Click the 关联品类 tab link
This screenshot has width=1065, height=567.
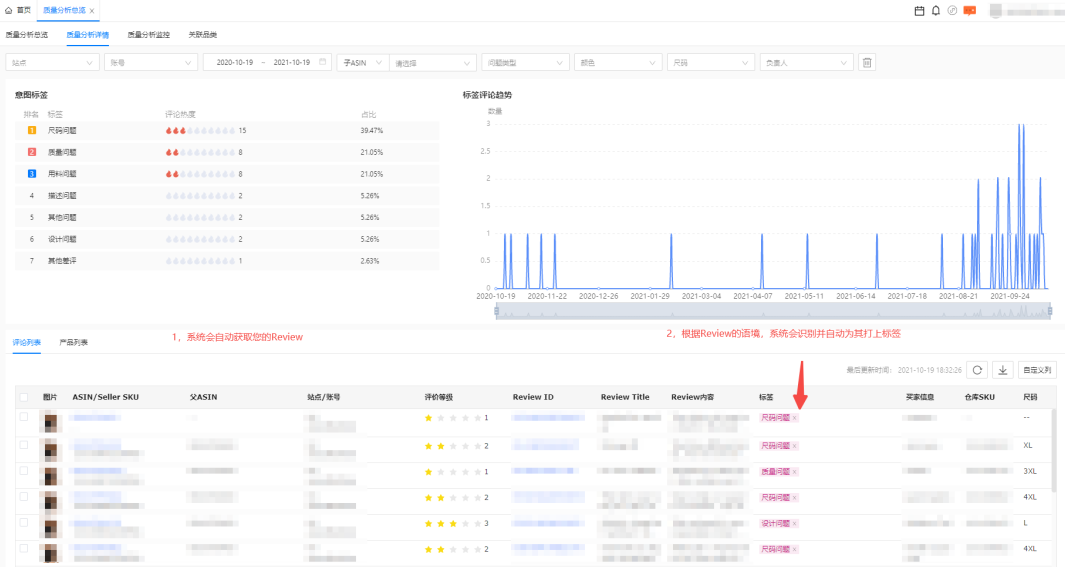click(x=203, y=34)
